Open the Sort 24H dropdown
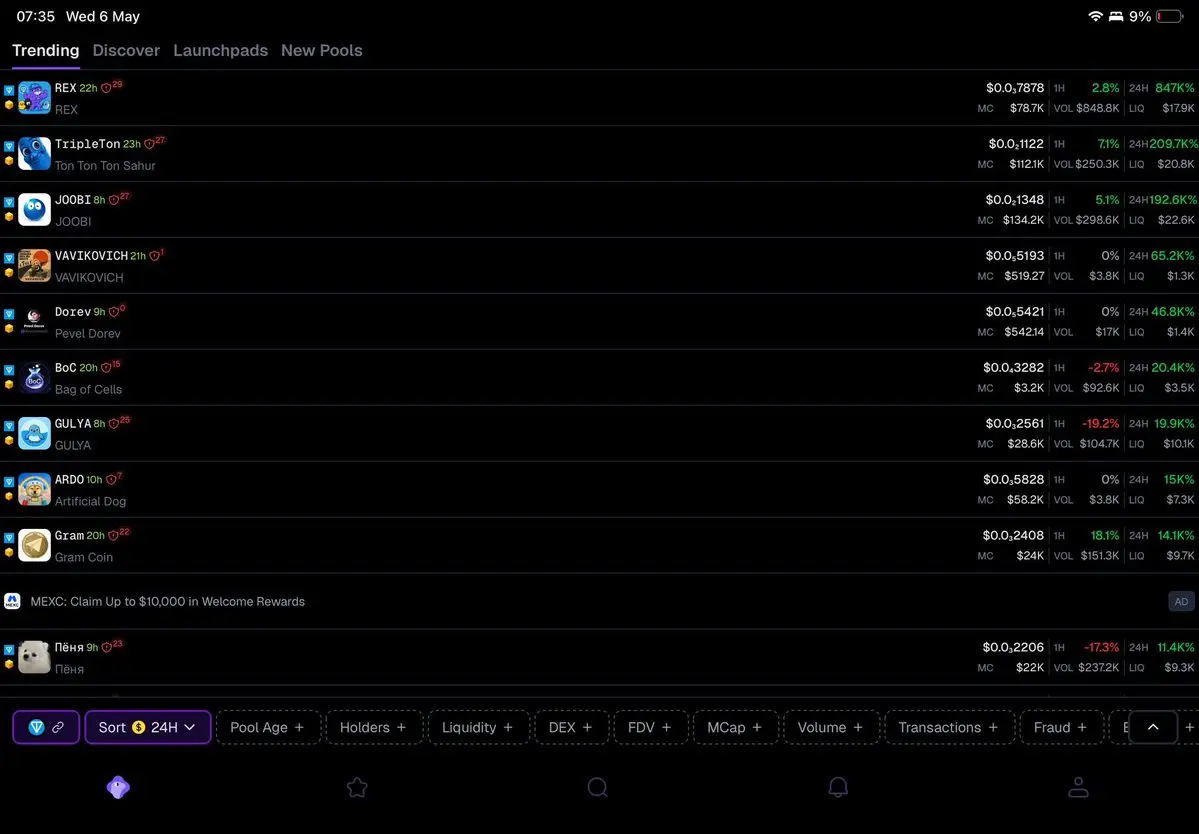Viewport: 1199px width, 834px height. pyautogui.click(x=148, y=727)
